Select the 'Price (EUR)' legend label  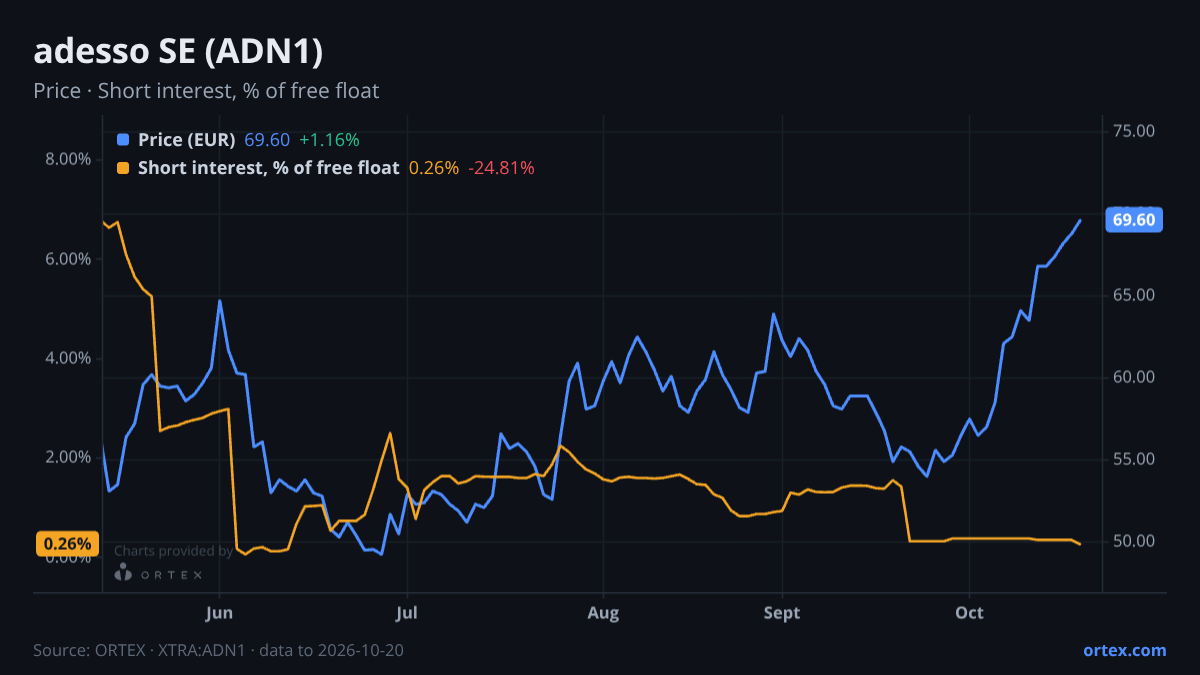[x=187, y=140]
